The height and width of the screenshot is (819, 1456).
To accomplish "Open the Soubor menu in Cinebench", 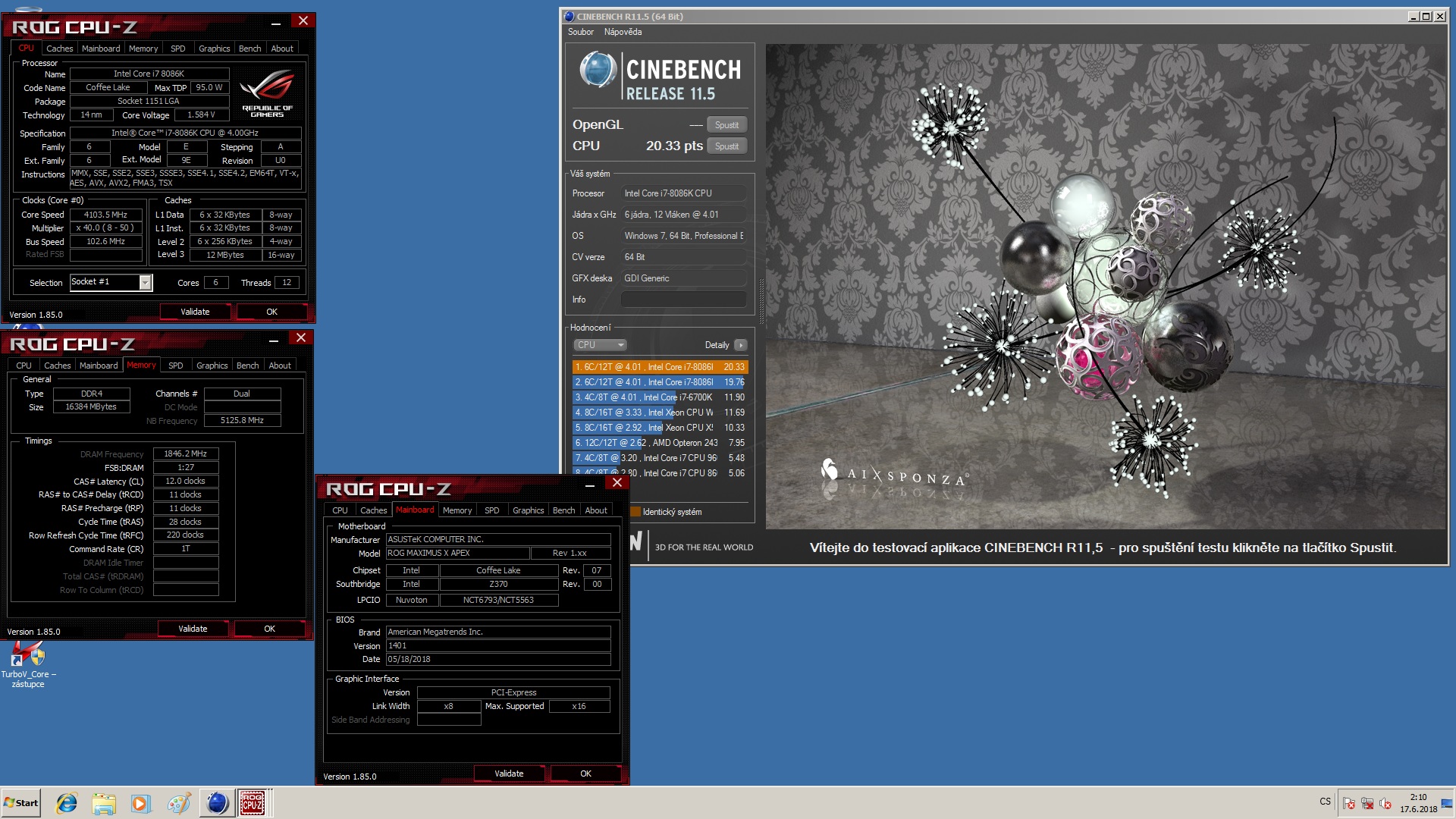I will point(581,32).
